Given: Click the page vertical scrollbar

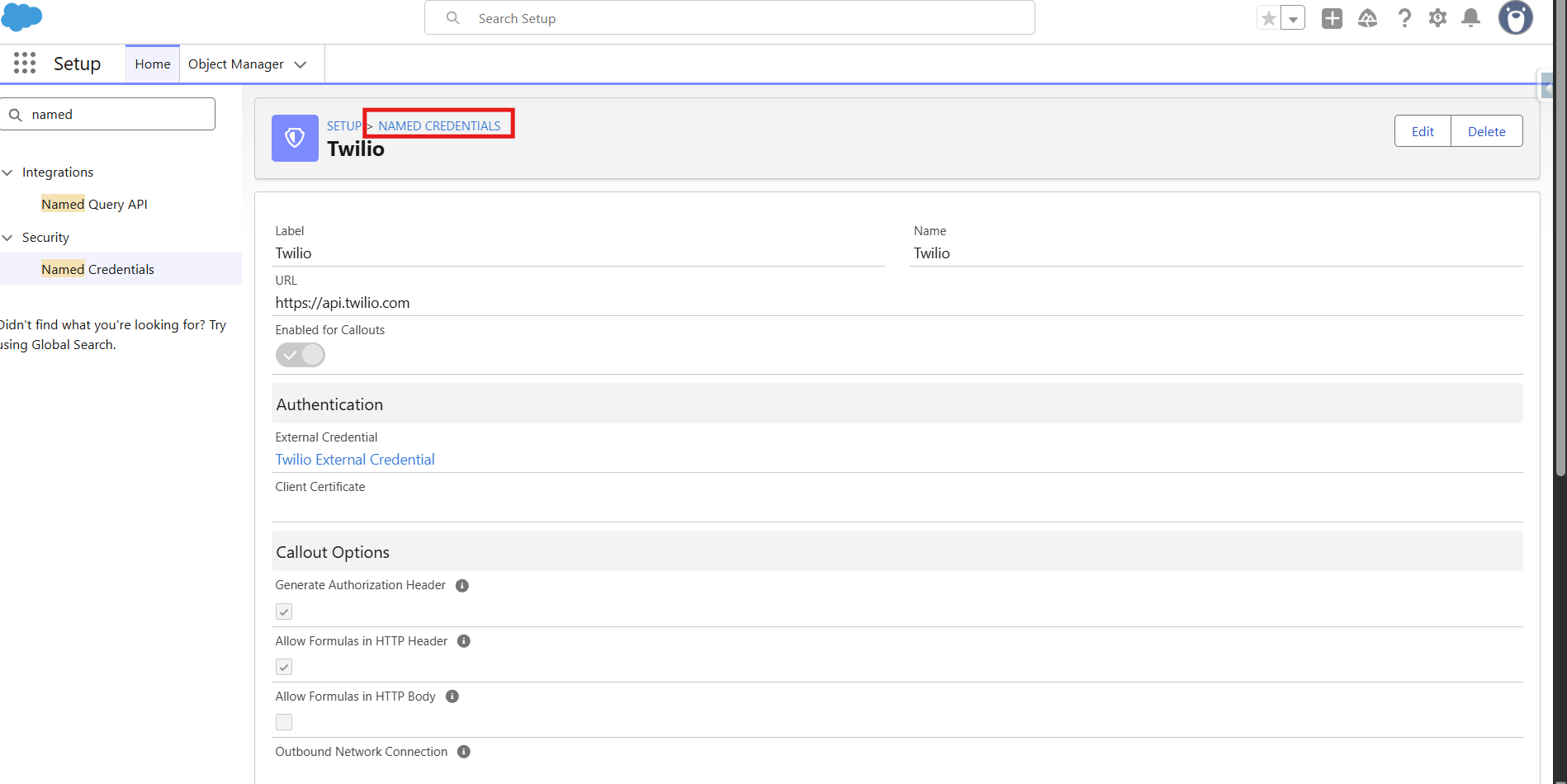Looking at the screenshot, I should coord(1560,239).
